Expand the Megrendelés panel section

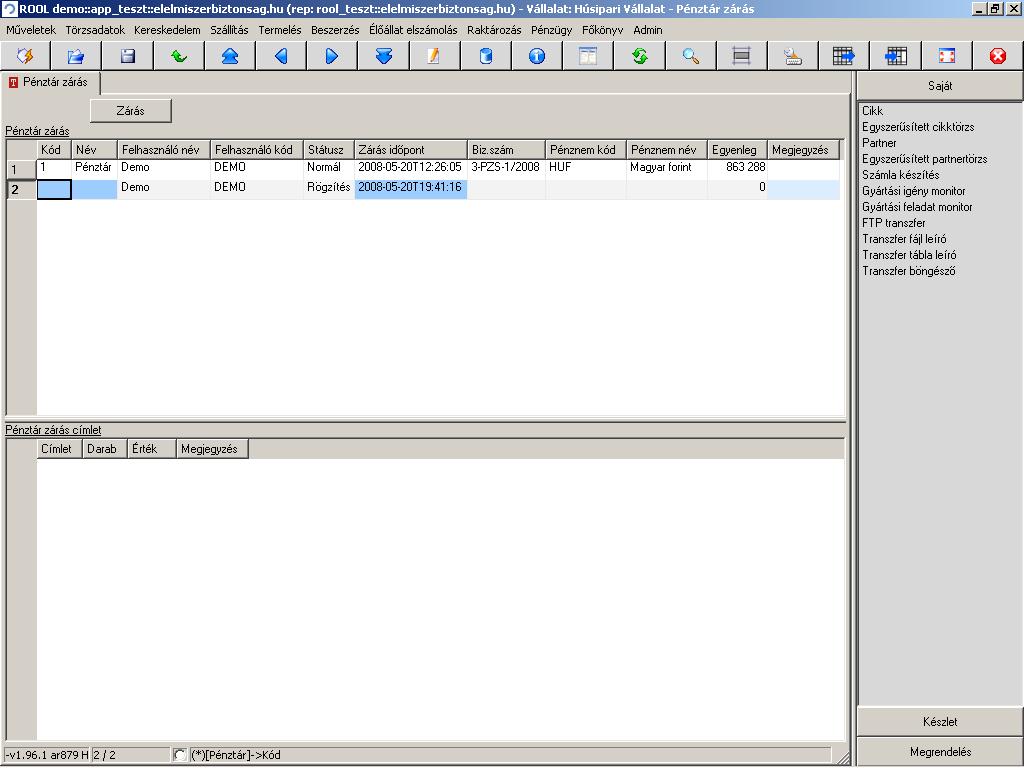[x=940, y=752]
